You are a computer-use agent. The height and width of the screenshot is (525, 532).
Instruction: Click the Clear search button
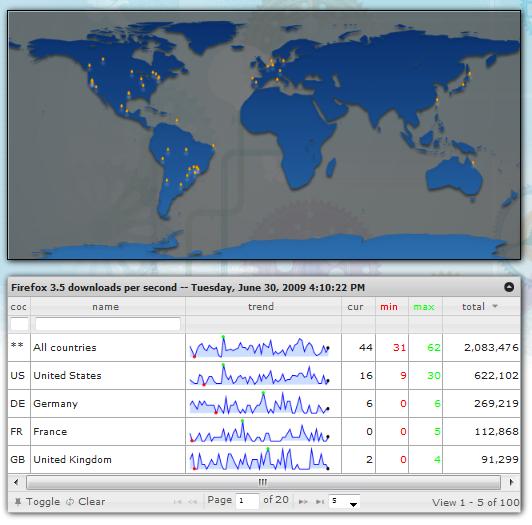click(x=86, y=502)
